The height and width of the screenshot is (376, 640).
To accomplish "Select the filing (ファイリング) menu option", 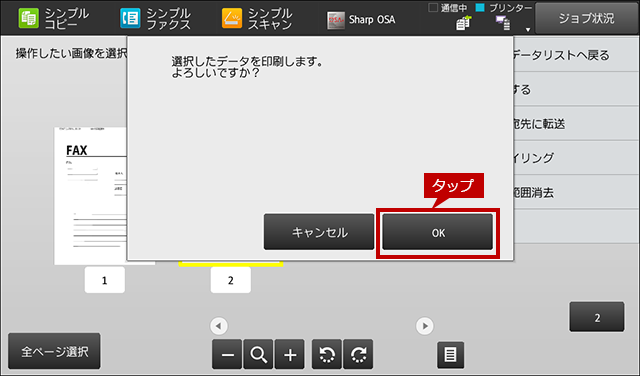I will 576,158.
